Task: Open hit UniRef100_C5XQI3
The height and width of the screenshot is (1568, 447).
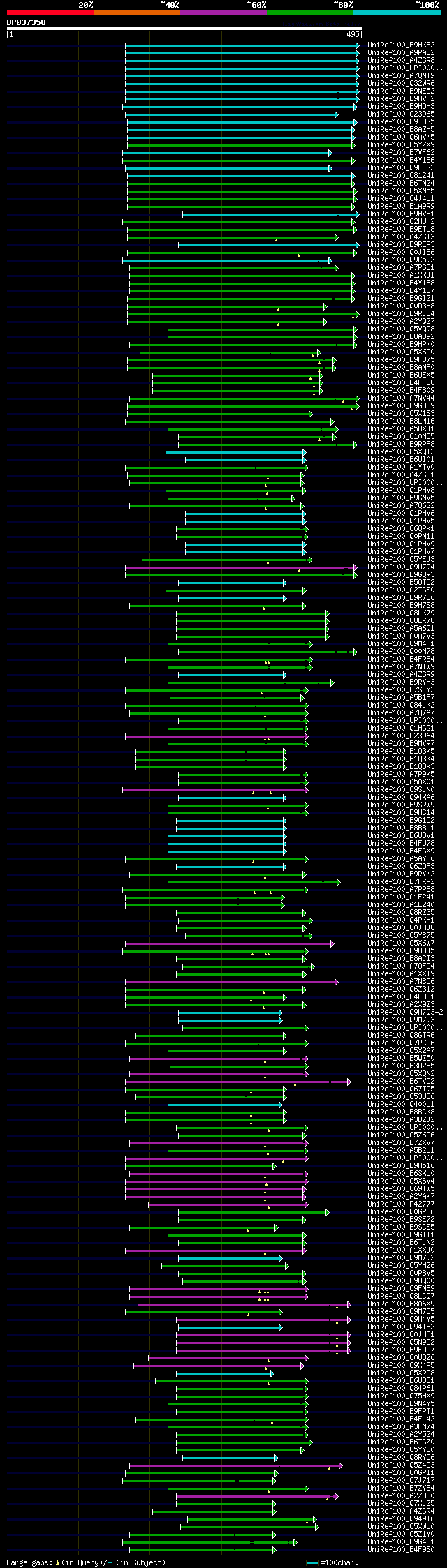Action: pos(401,451)
